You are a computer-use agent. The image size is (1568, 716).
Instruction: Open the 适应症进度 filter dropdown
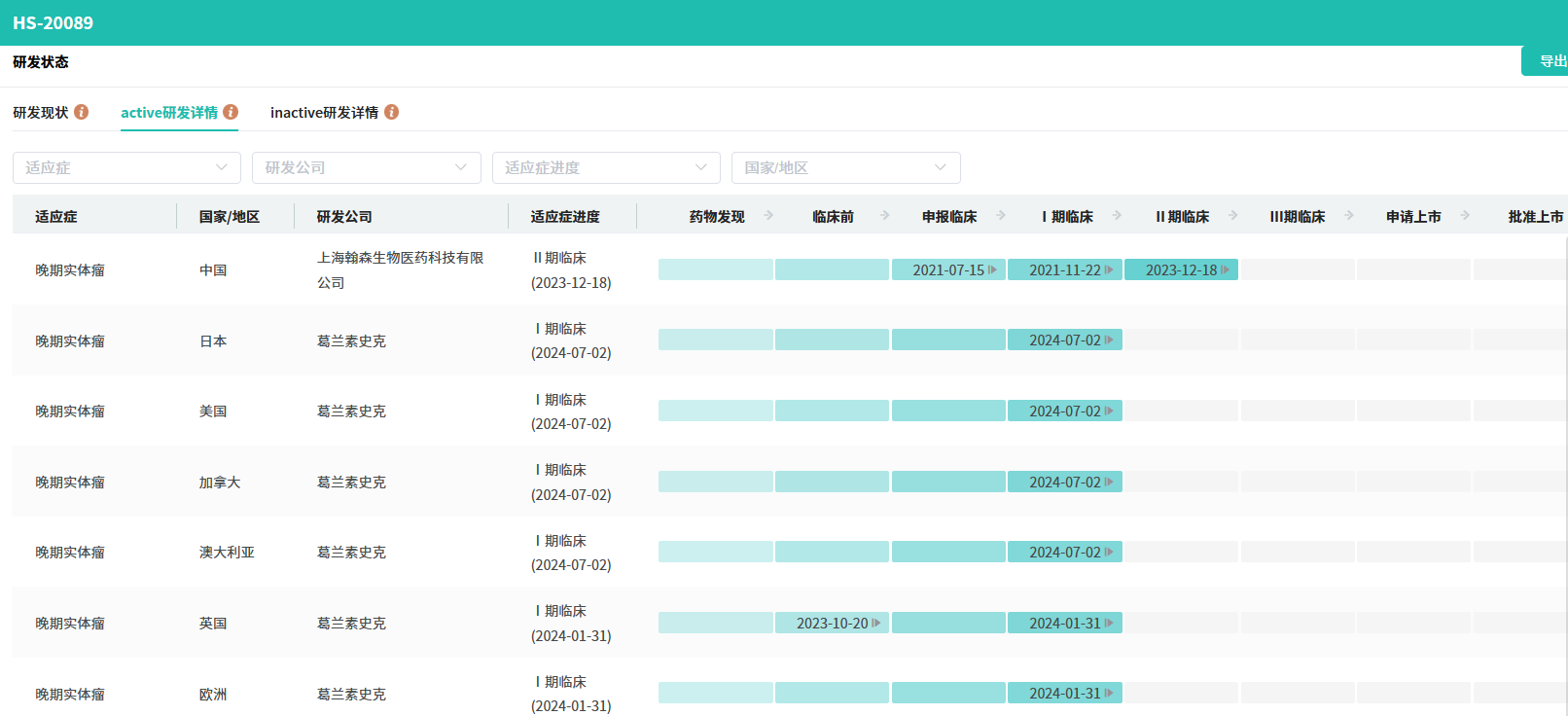[605, 167]
